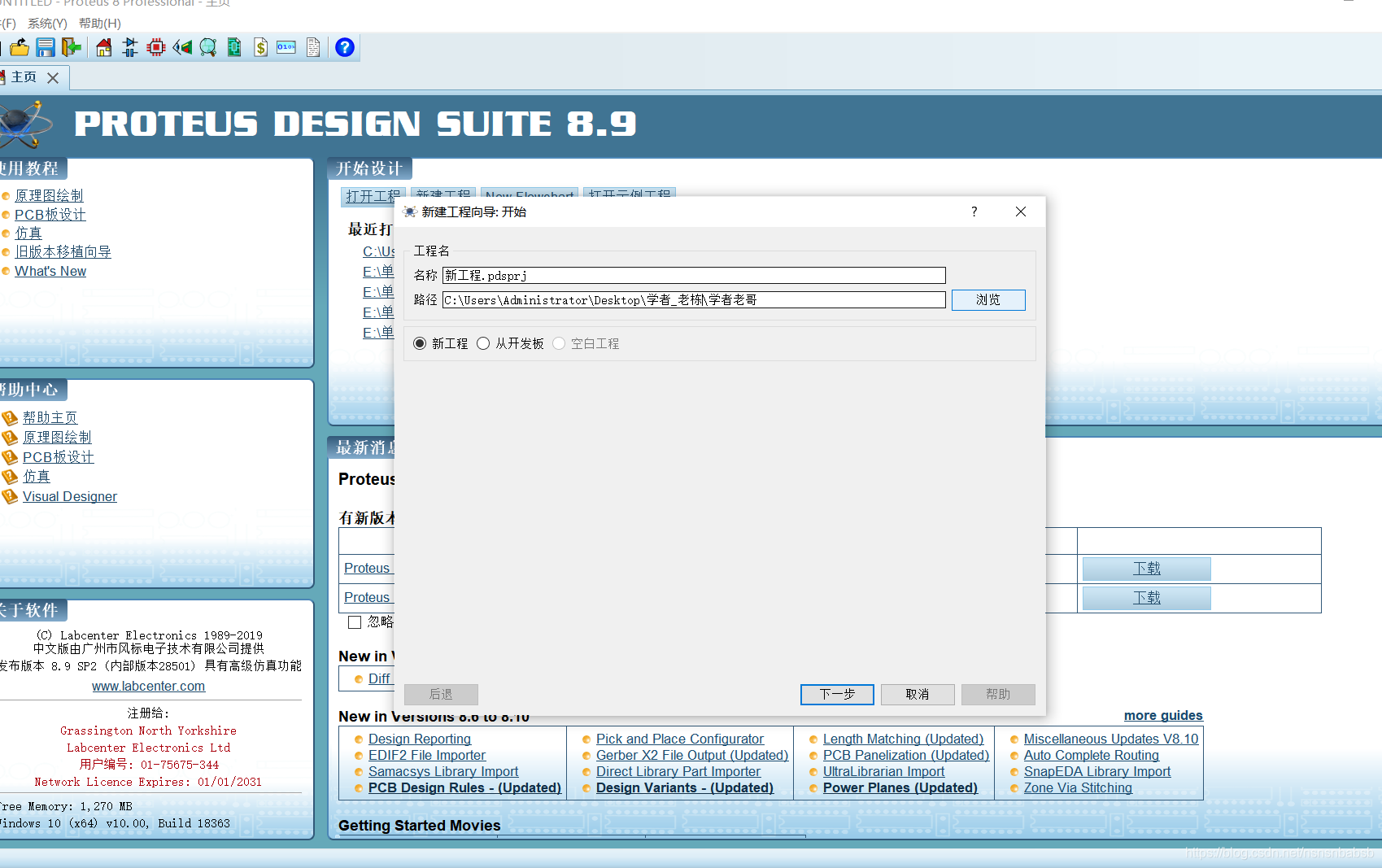Image resolution: width=1382 pixels, height=868 pixels.
Task: Click the book icon beside Visual Designer
Action: click(x=10, y=496)
